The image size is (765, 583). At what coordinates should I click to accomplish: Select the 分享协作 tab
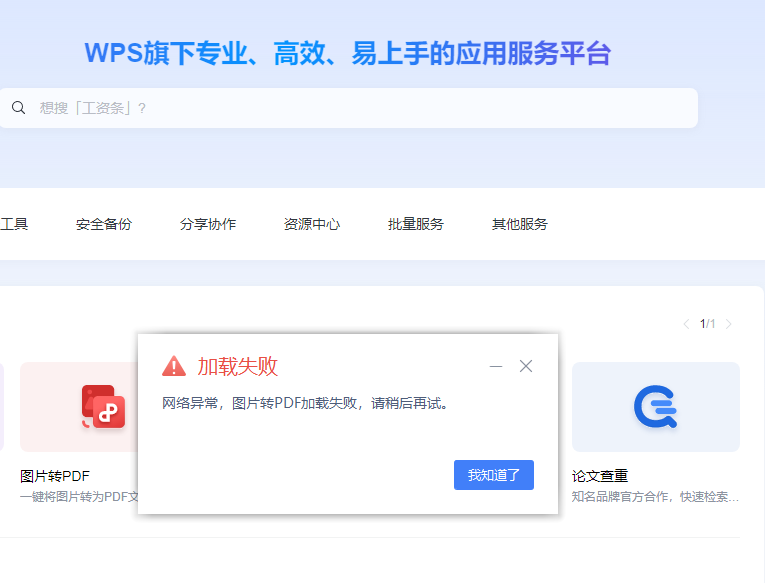coord(208,224)
